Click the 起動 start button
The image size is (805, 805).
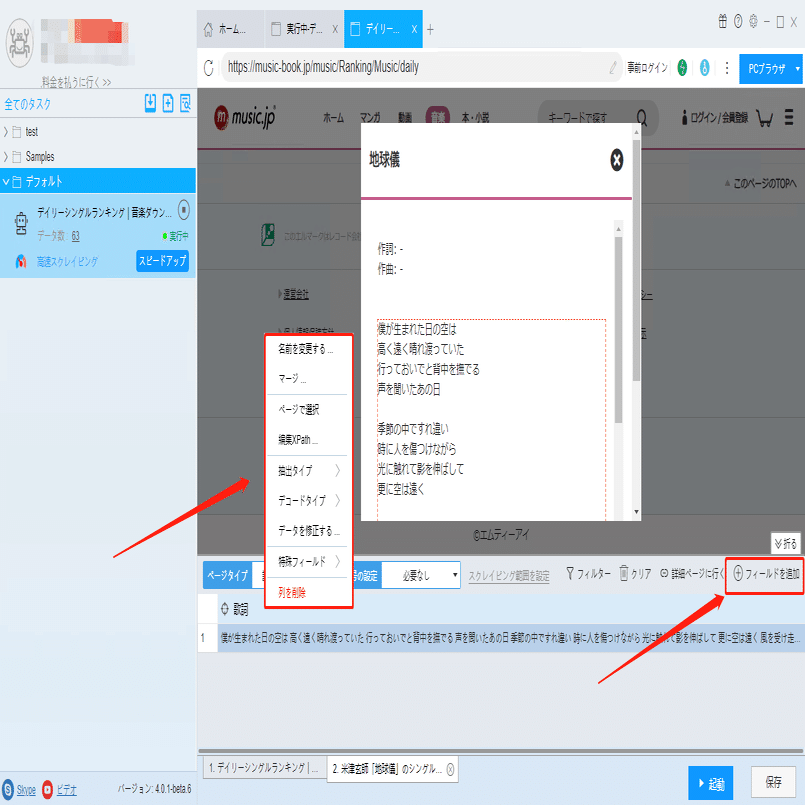coord(711,783)
